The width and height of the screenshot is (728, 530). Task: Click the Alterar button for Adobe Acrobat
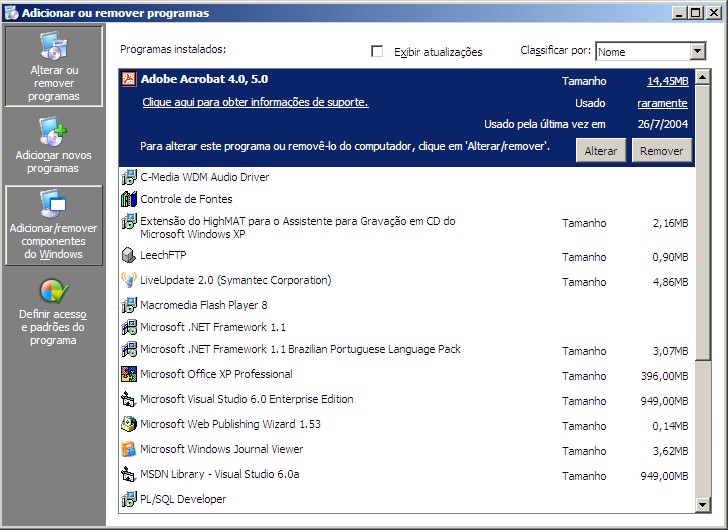601,151
